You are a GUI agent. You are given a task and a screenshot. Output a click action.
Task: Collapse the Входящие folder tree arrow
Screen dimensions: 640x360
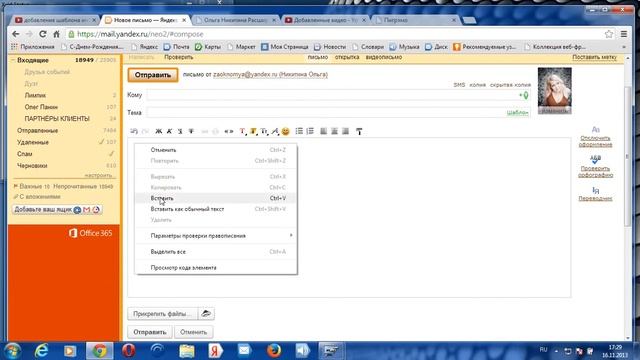click(x=13, y=60)
